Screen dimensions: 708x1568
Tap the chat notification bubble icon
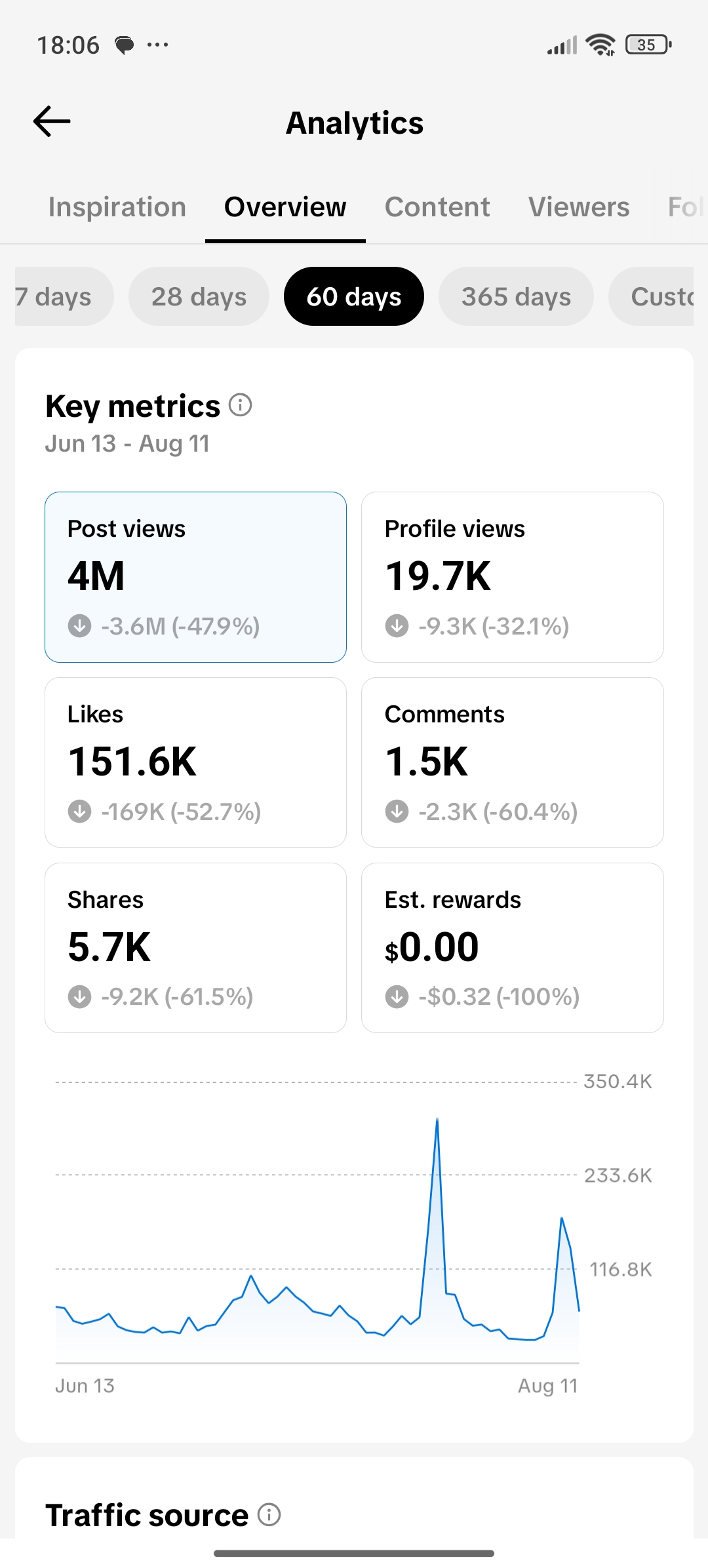[125, 45]
